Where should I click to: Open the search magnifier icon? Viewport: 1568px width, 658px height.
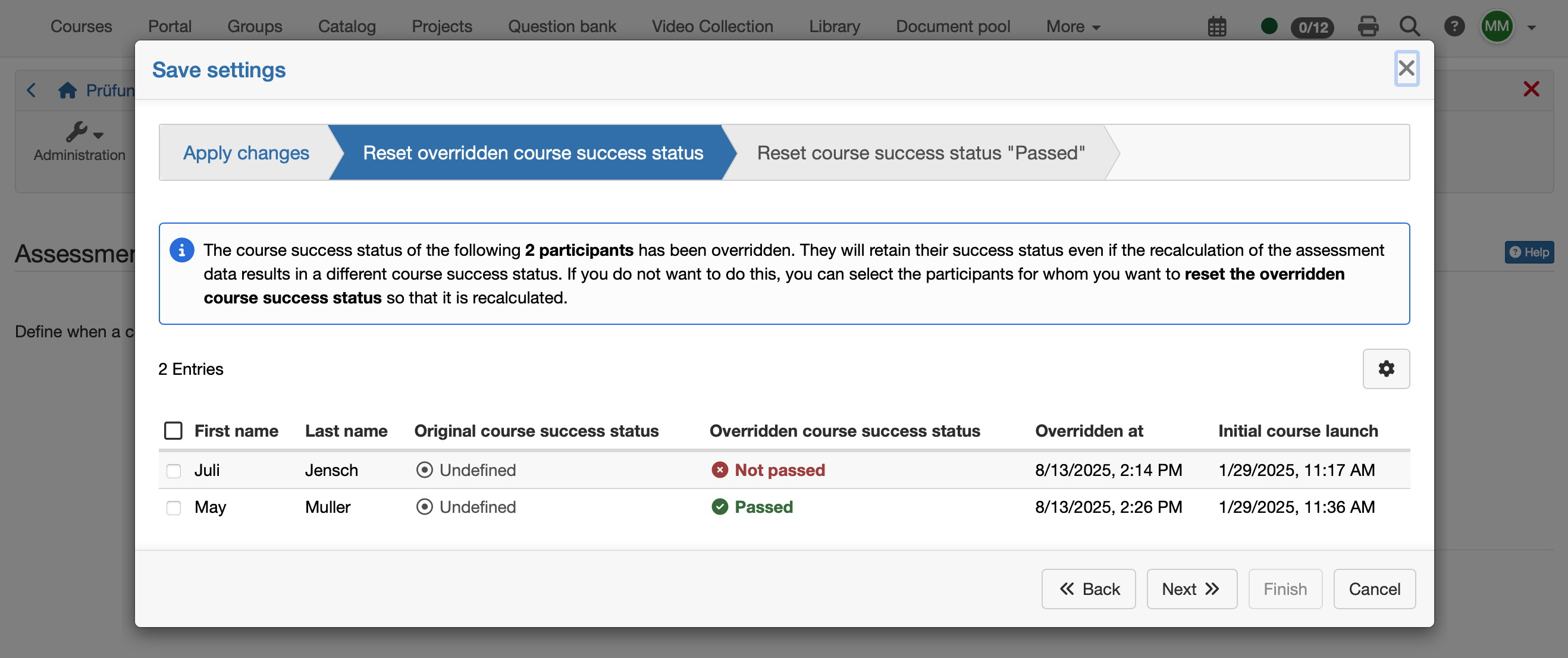click(x=1410, y=26)
